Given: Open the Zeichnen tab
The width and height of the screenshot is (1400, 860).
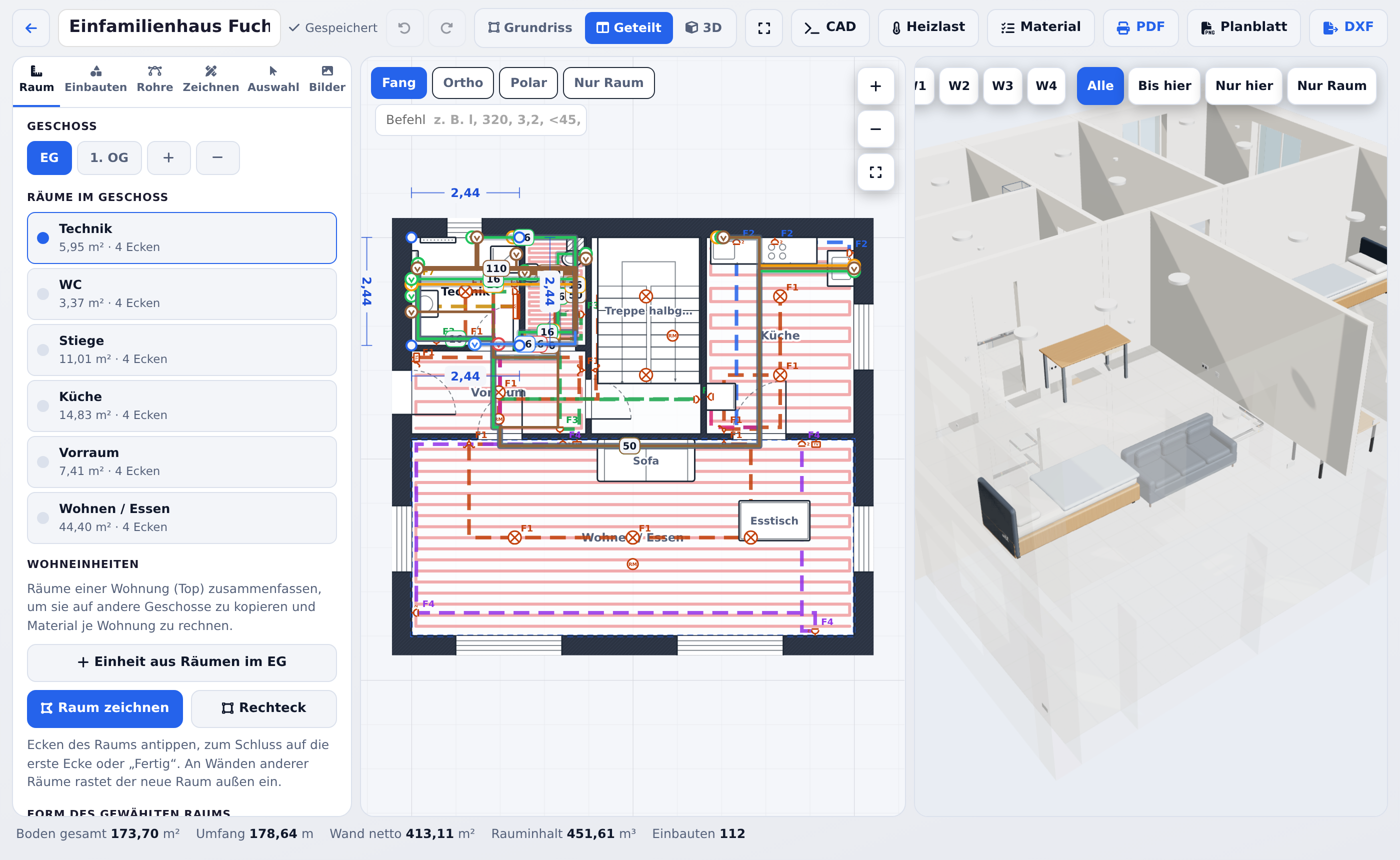Looking at the screenshot, I should 210,78.
